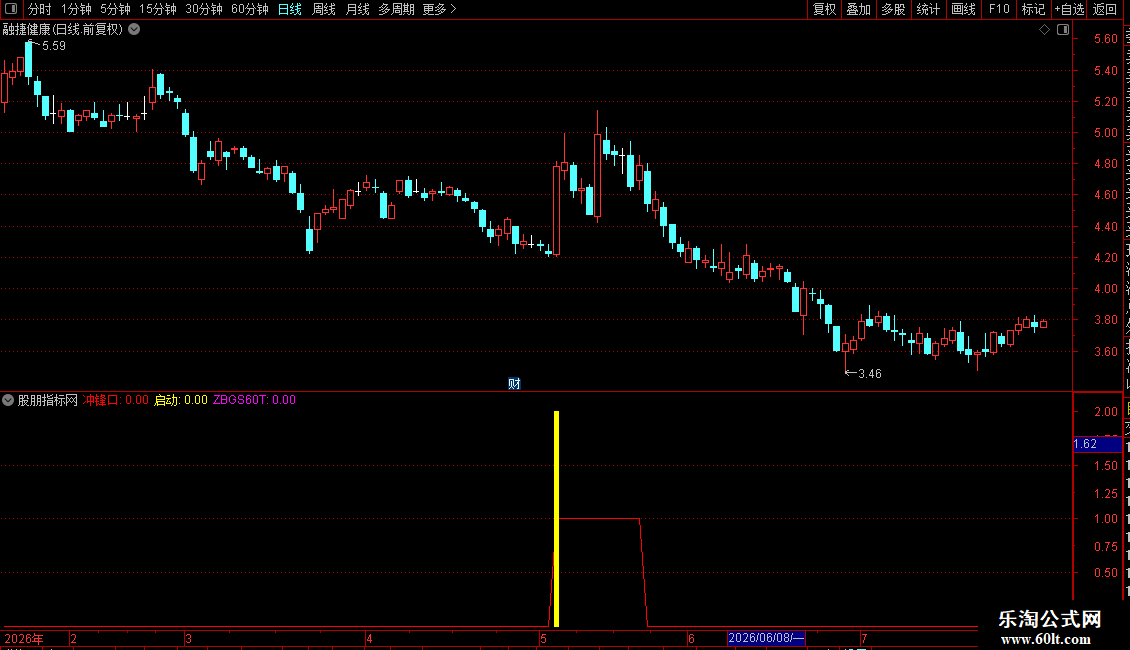Add stock via +自选 button
Screen dimensions: 1130x650
(1069, 9)
